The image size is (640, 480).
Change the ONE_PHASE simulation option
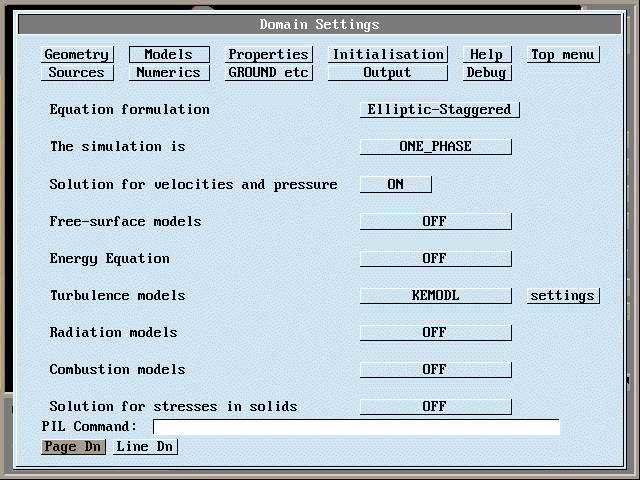(x=435, y=147)
